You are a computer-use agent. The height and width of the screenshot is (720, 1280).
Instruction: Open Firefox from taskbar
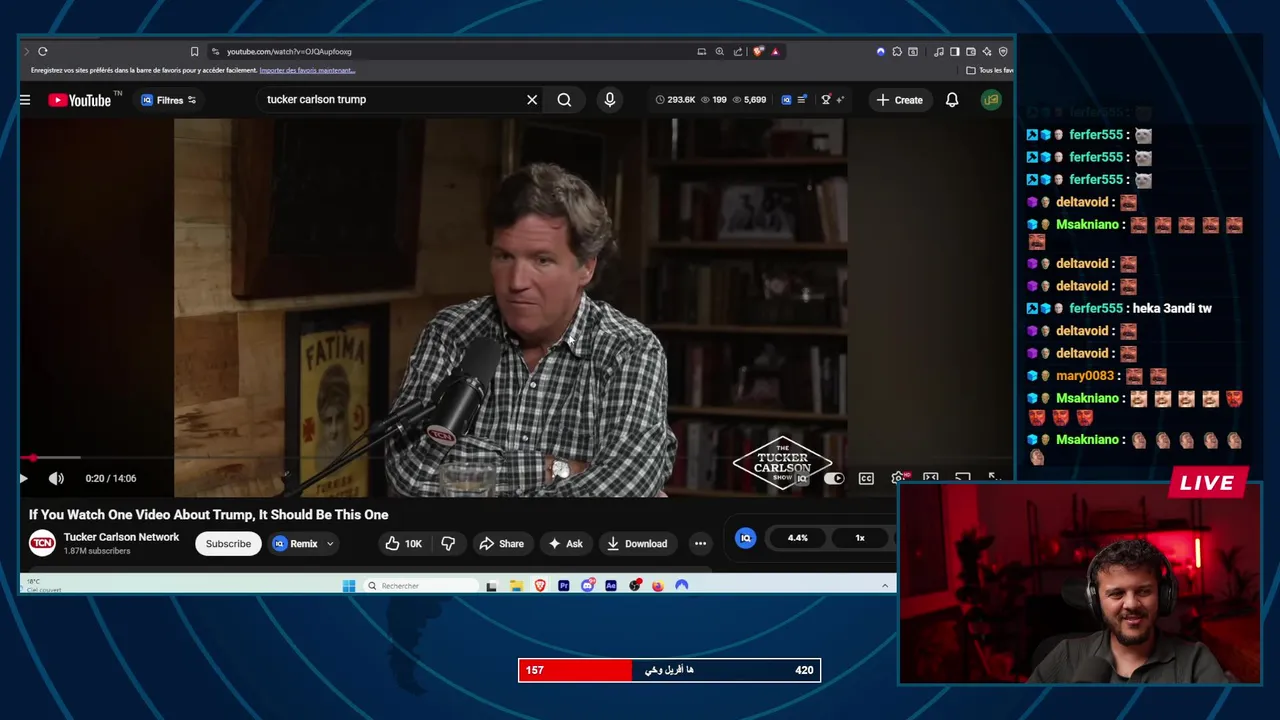[x=657, y=586]
